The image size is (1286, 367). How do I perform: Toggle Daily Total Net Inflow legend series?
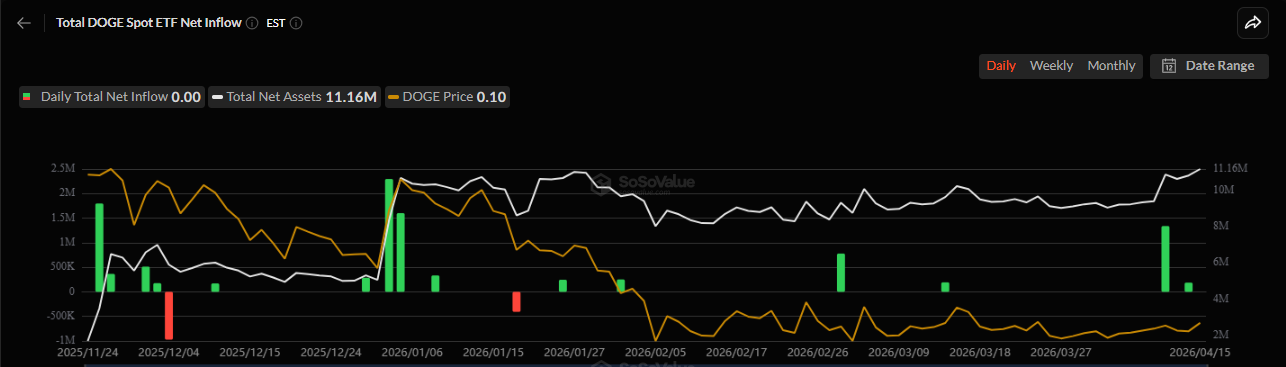pos(111,97)
